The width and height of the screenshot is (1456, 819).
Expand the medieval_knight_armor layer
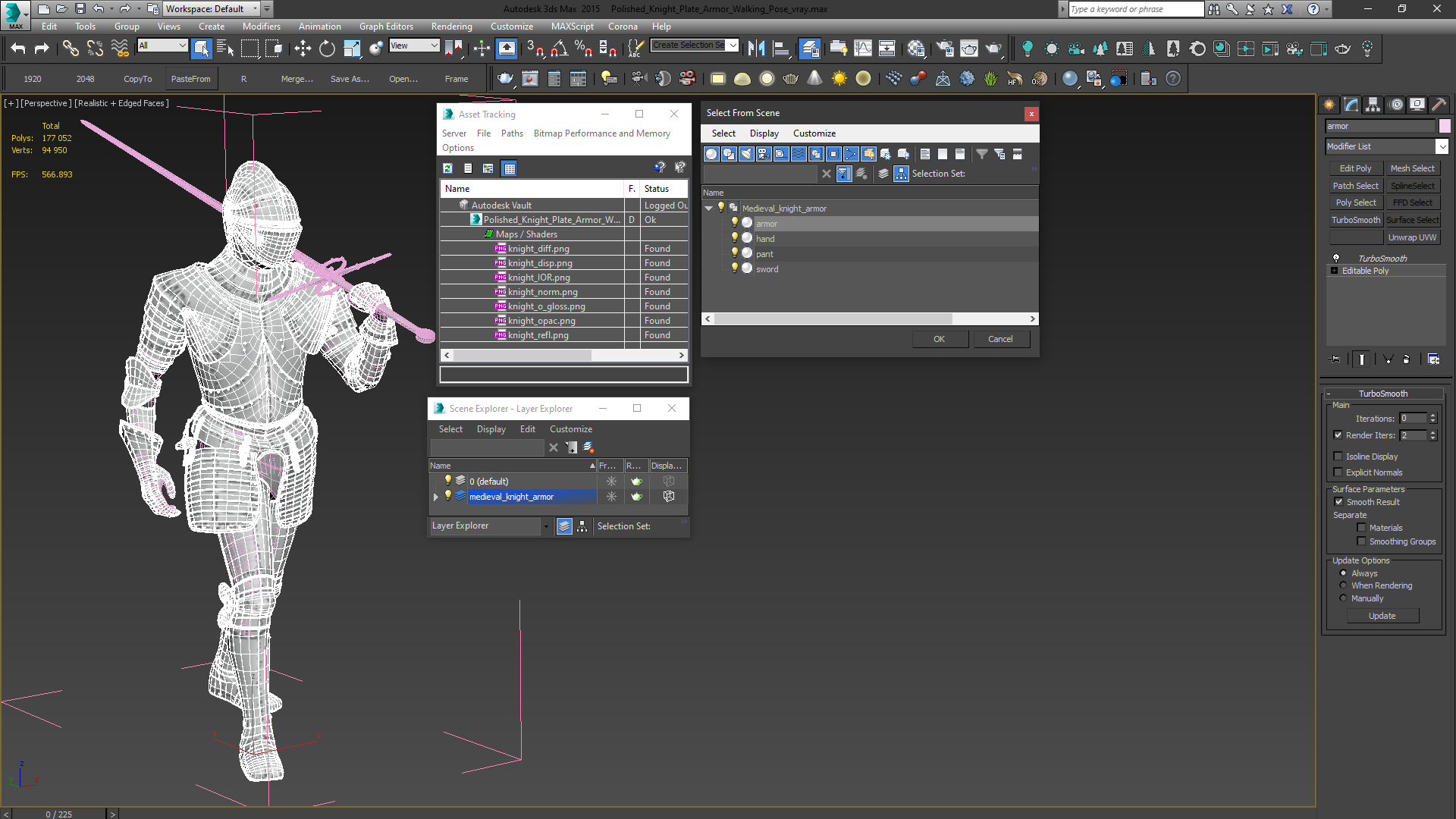(x=436, y=497)
